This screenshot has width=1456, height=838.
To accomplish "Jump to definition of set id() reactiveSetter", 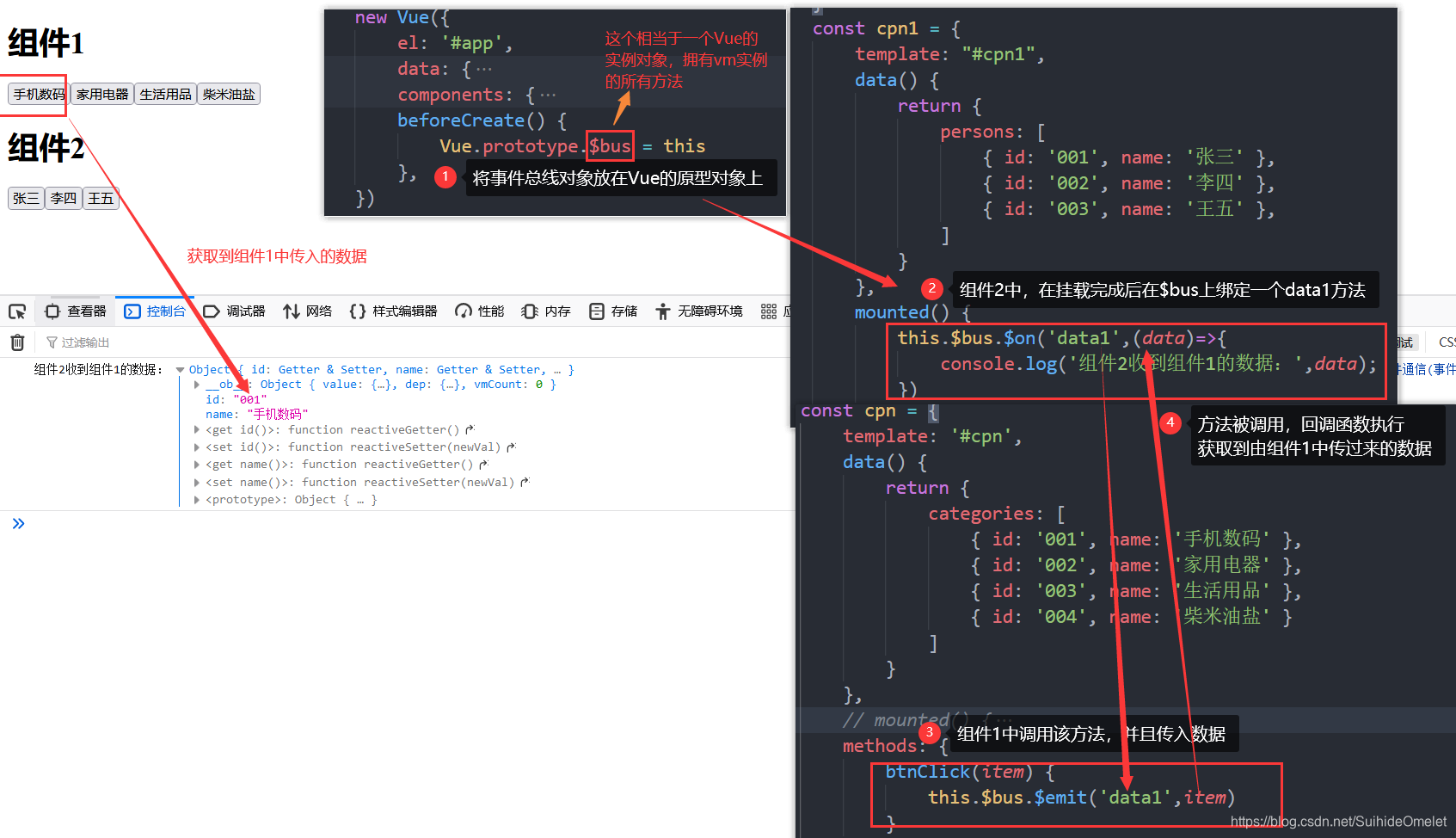I will pos(511,447).
